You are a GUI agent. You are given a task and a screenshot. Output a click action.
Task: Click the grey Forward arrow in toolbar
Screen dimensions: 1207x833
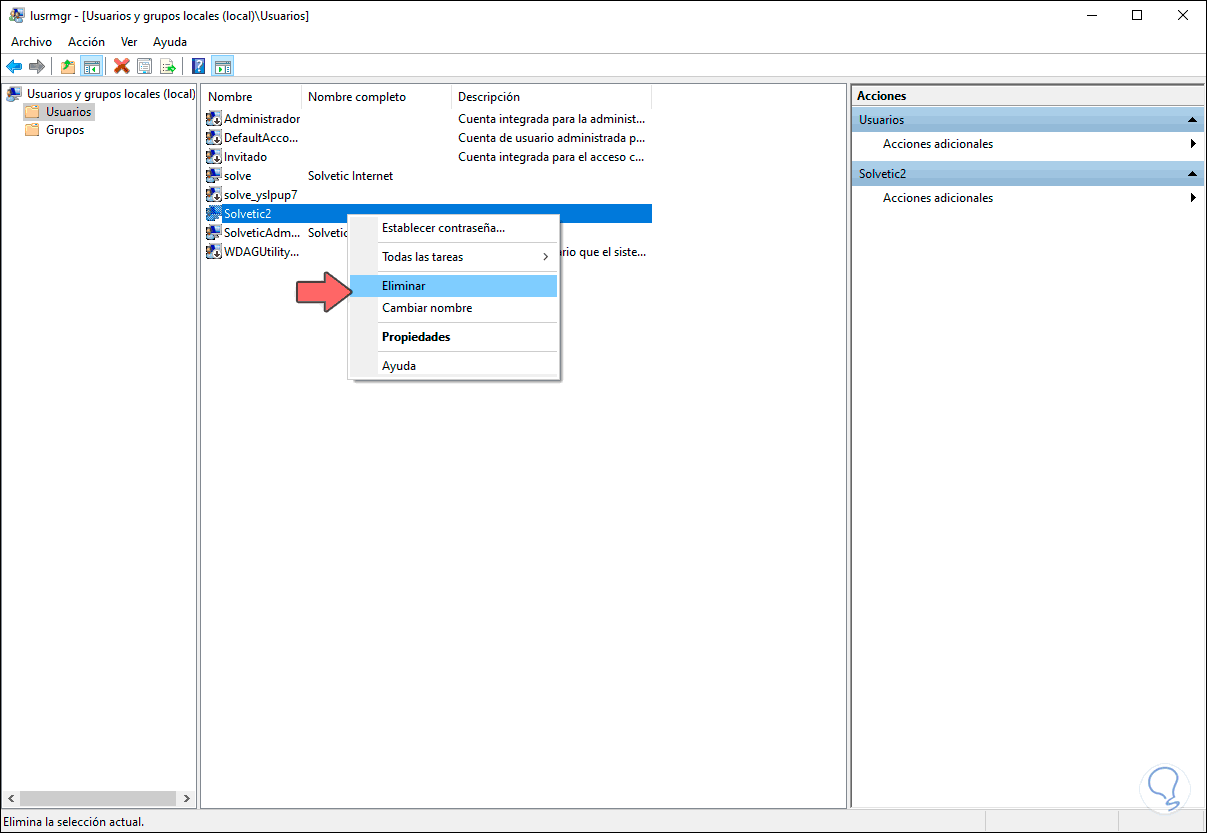pos(37,67)
